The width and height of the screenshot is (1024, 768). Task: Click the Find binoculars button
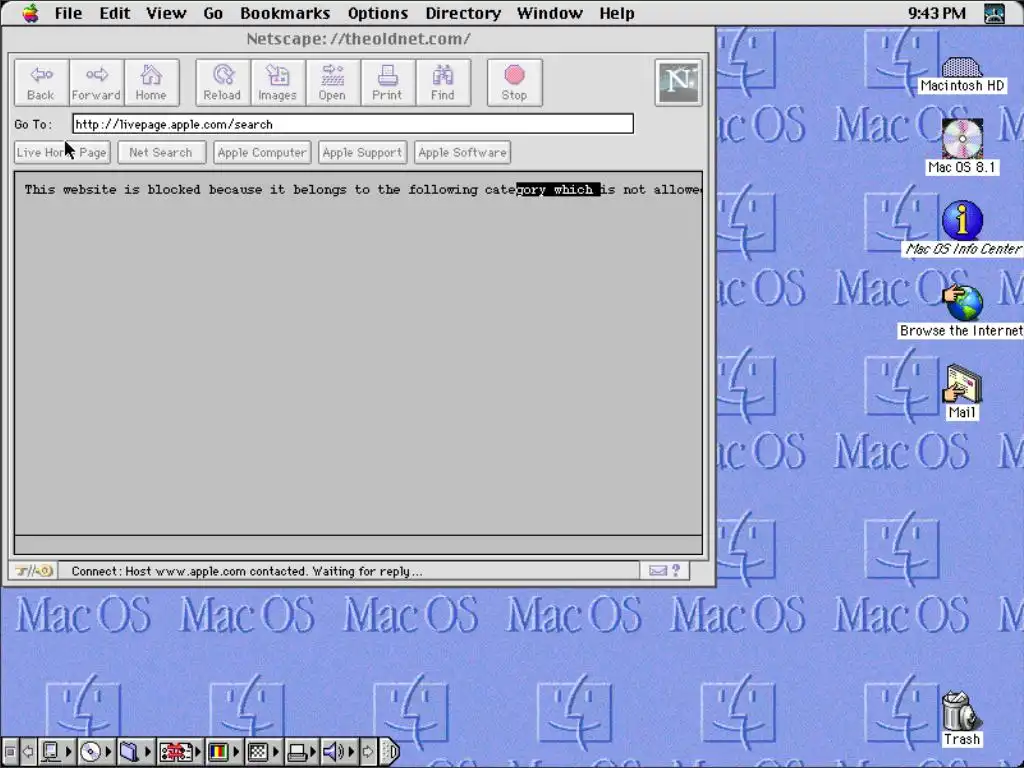[x=442, y=83]
